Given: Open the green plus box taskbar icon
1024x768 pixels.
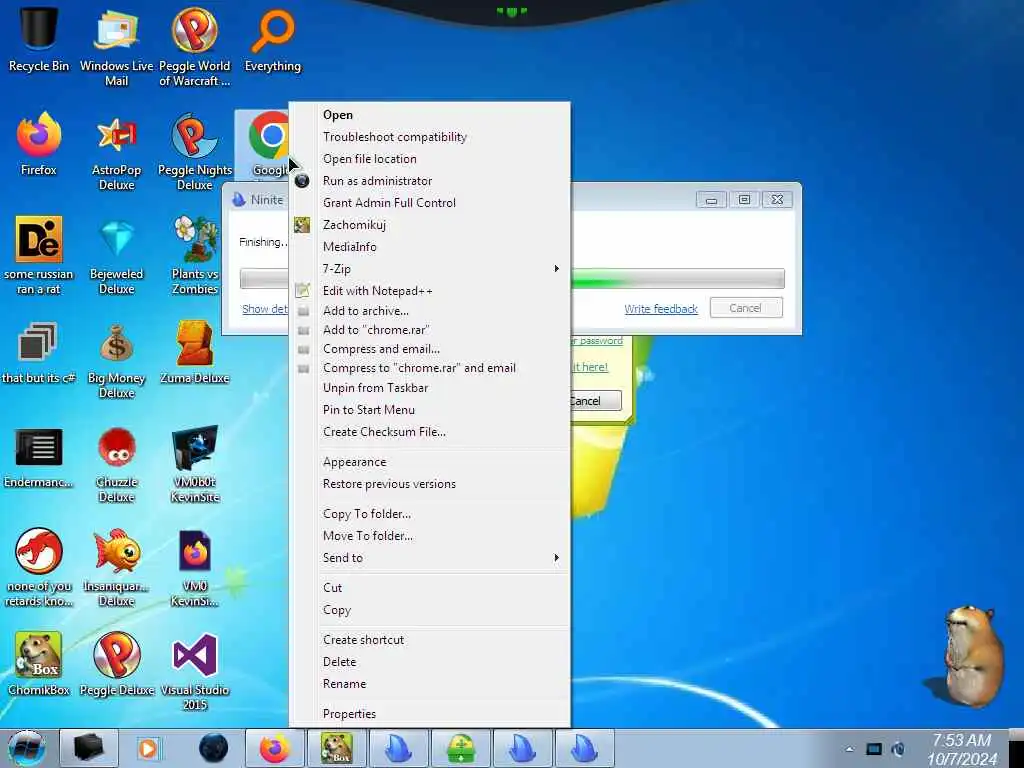Looking at the screenshot, I should point(460,748).
